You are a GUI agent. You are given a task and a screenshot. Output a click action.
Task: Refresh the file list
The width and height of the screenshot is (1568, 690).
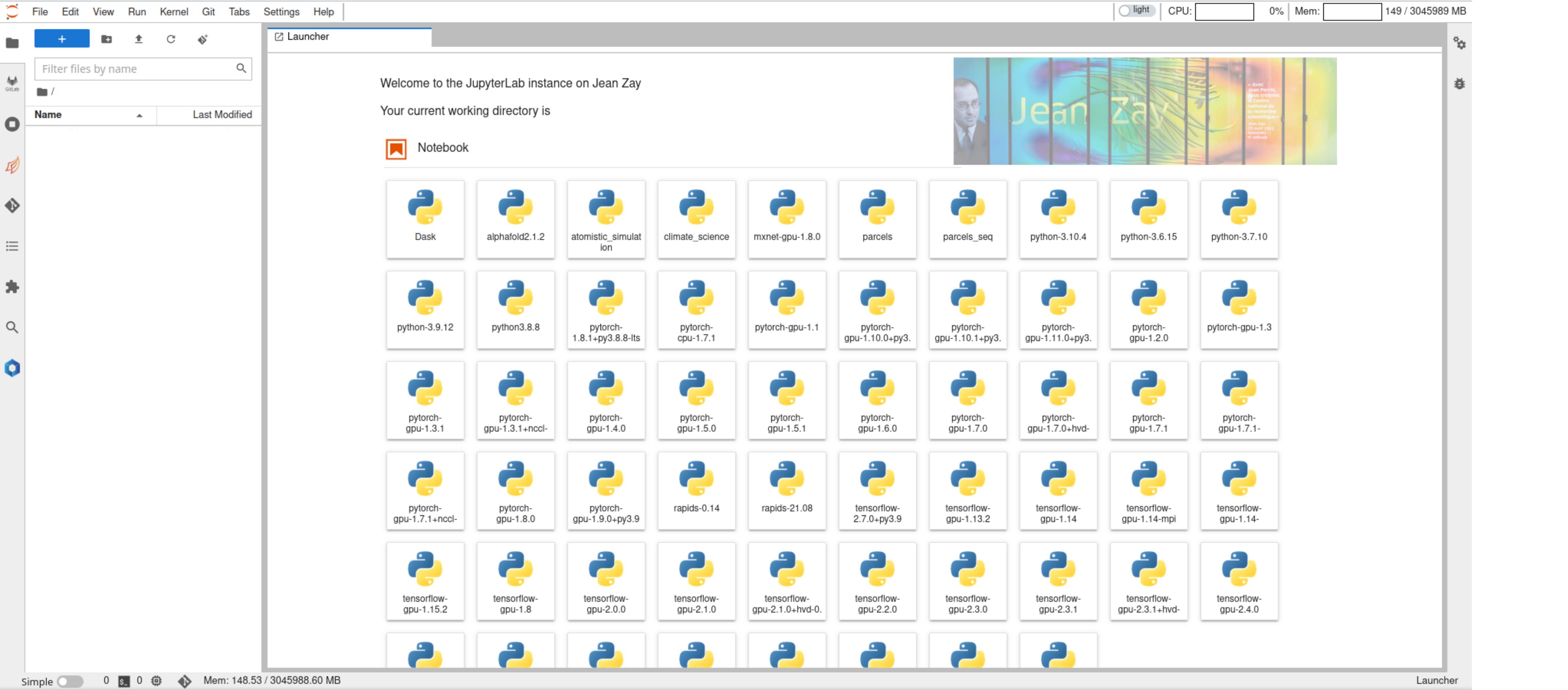coord(171,39)
